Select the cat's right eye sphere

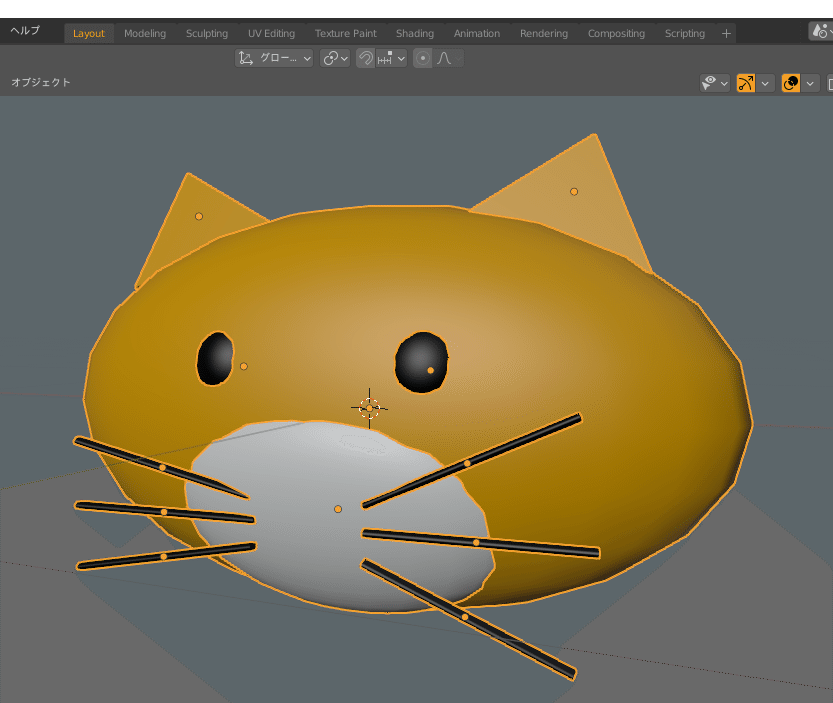pyautogui.click(x=422, y=362)
